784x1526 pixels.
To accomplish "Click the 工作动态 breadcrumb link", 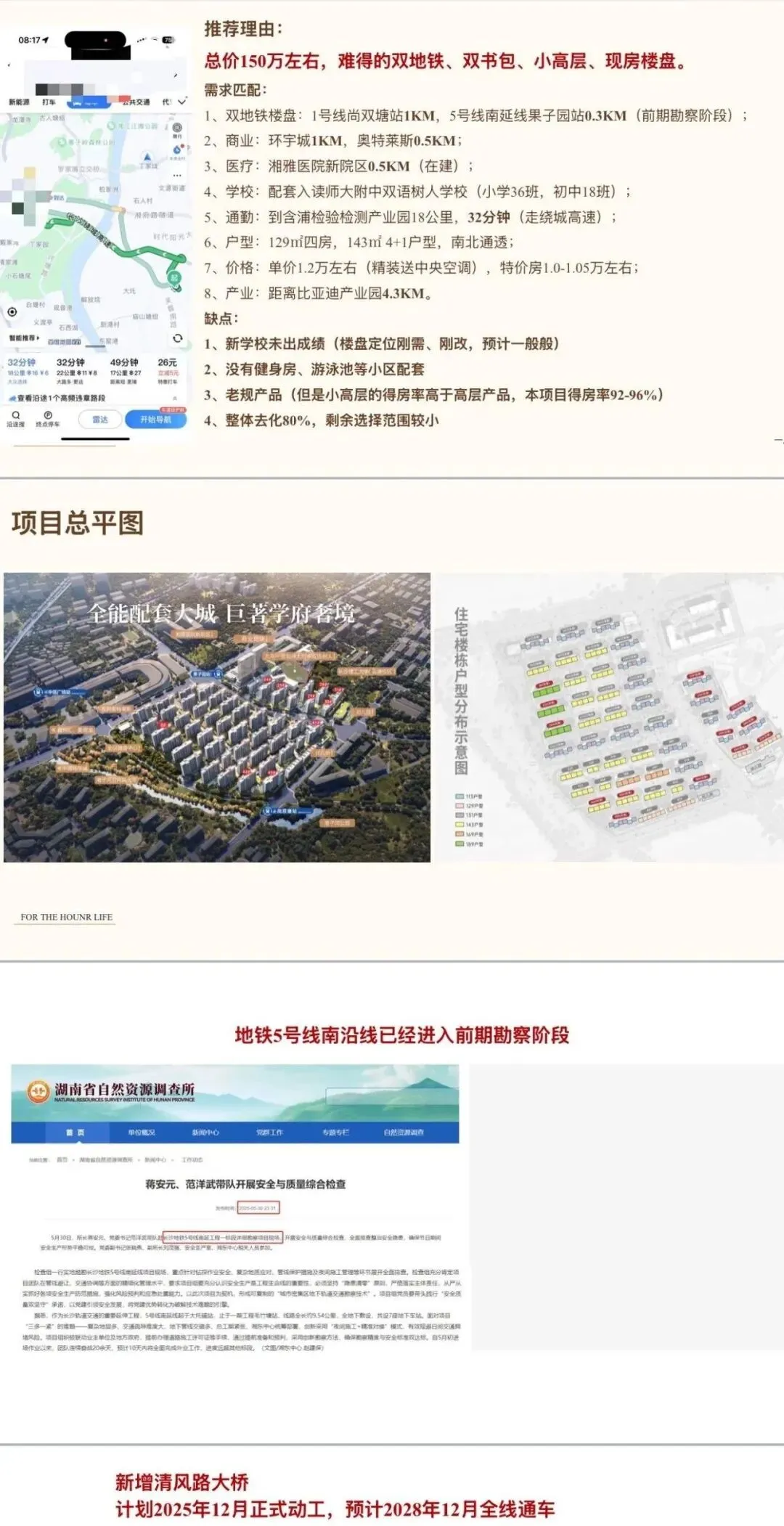I will pos(192,1159).
